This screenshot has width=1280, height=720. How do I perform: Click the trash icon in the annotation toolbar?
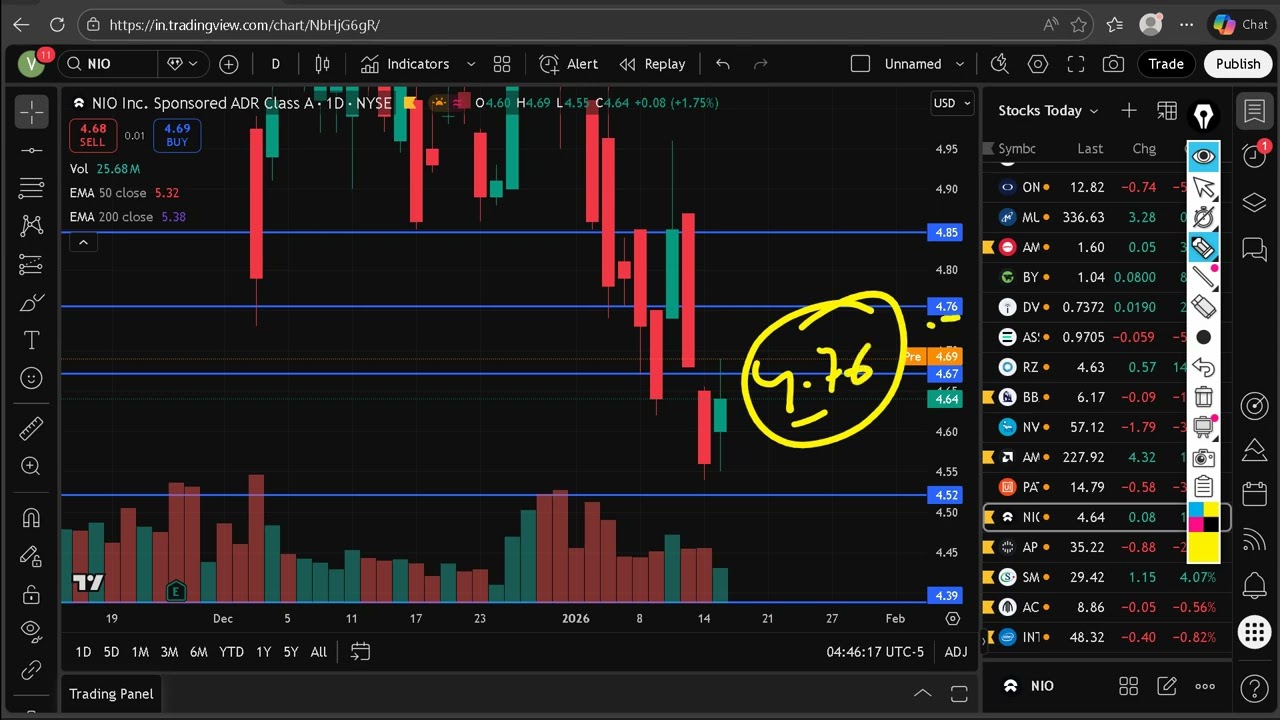(1204, 397)
